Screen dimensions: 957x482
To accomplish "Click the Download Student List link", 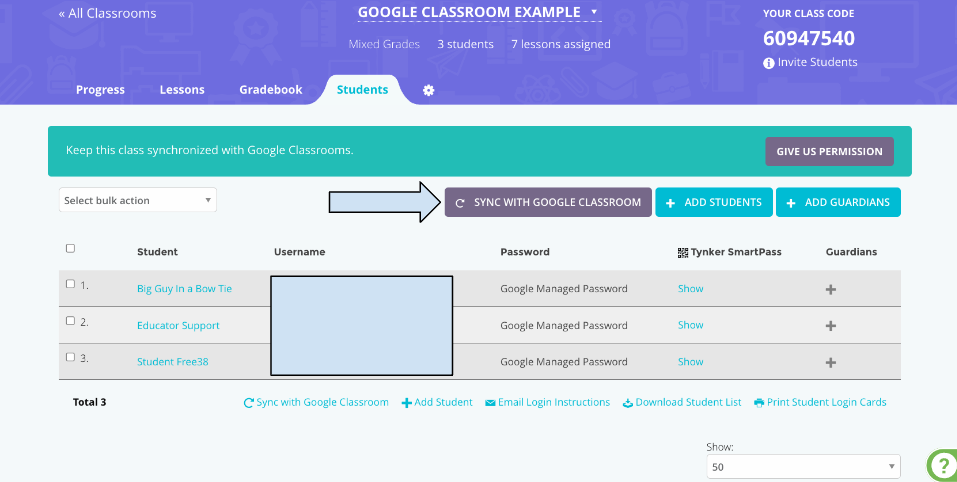I will tap(688, 403).
